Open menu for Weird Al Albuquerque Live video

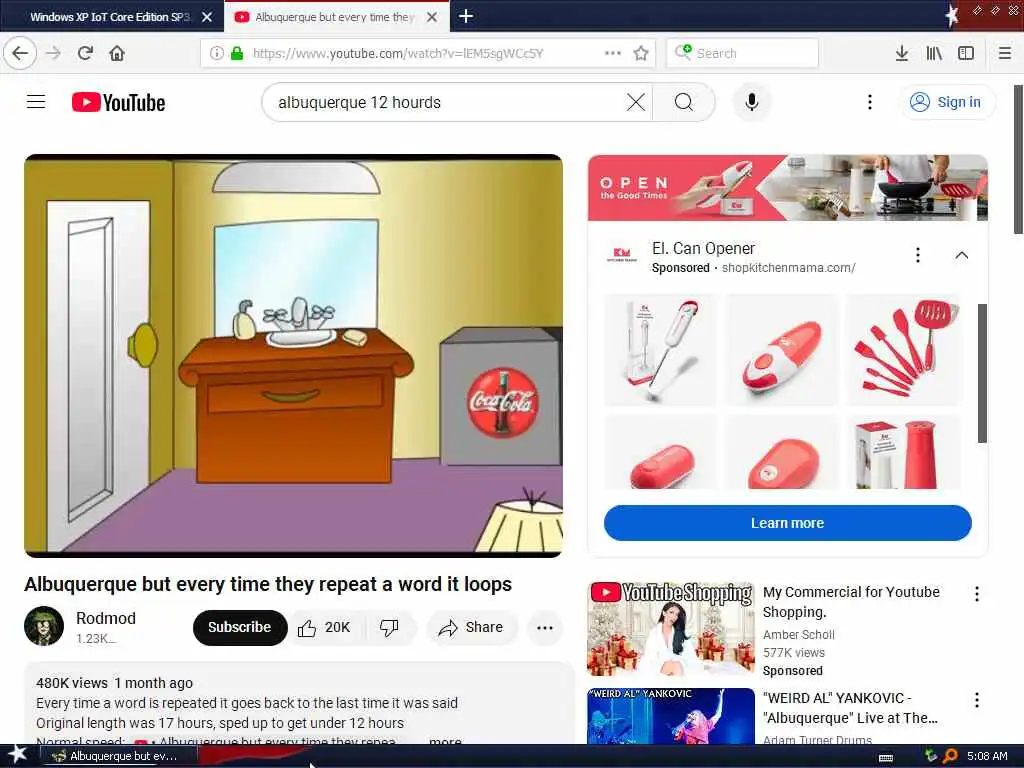[x=976, y=700]
